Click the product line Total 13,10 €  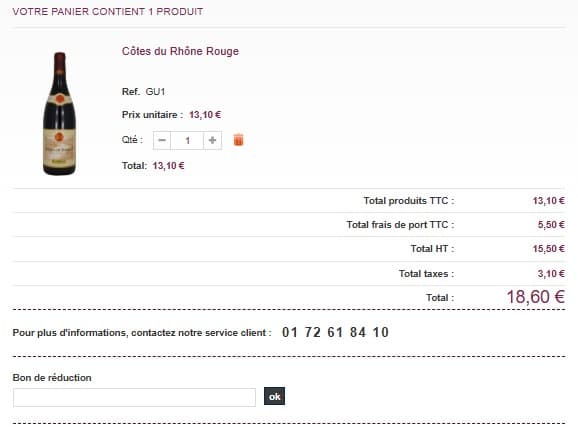168,166
